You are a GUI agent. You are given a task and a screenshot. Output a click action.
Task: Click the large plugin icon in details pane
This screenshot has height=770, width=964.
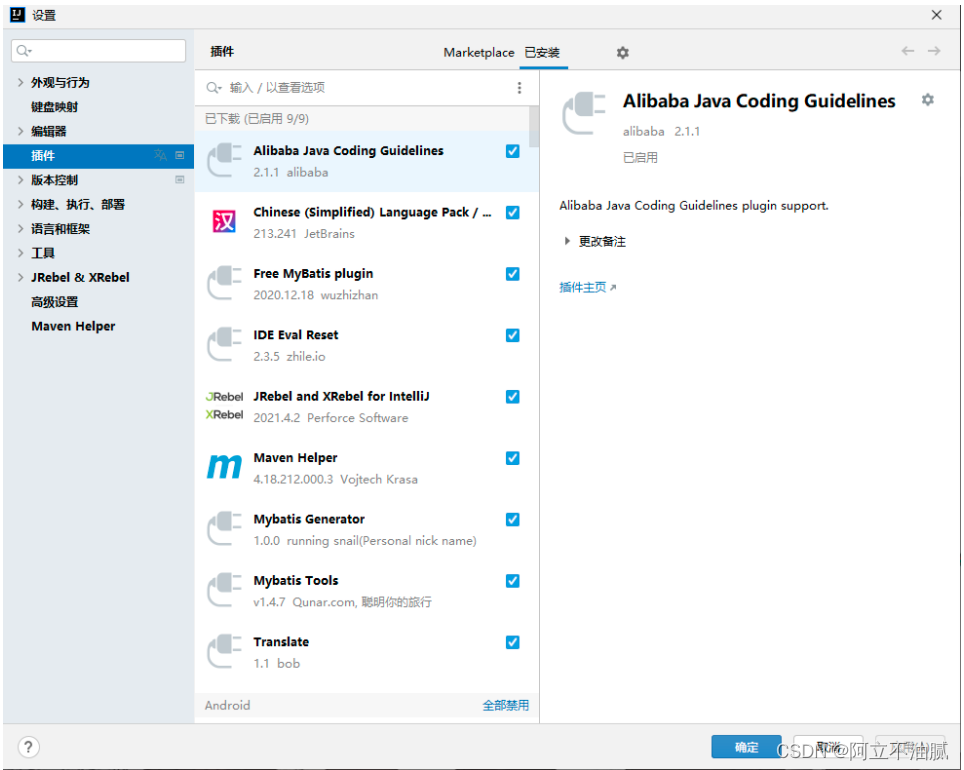[x=584, y=113]
